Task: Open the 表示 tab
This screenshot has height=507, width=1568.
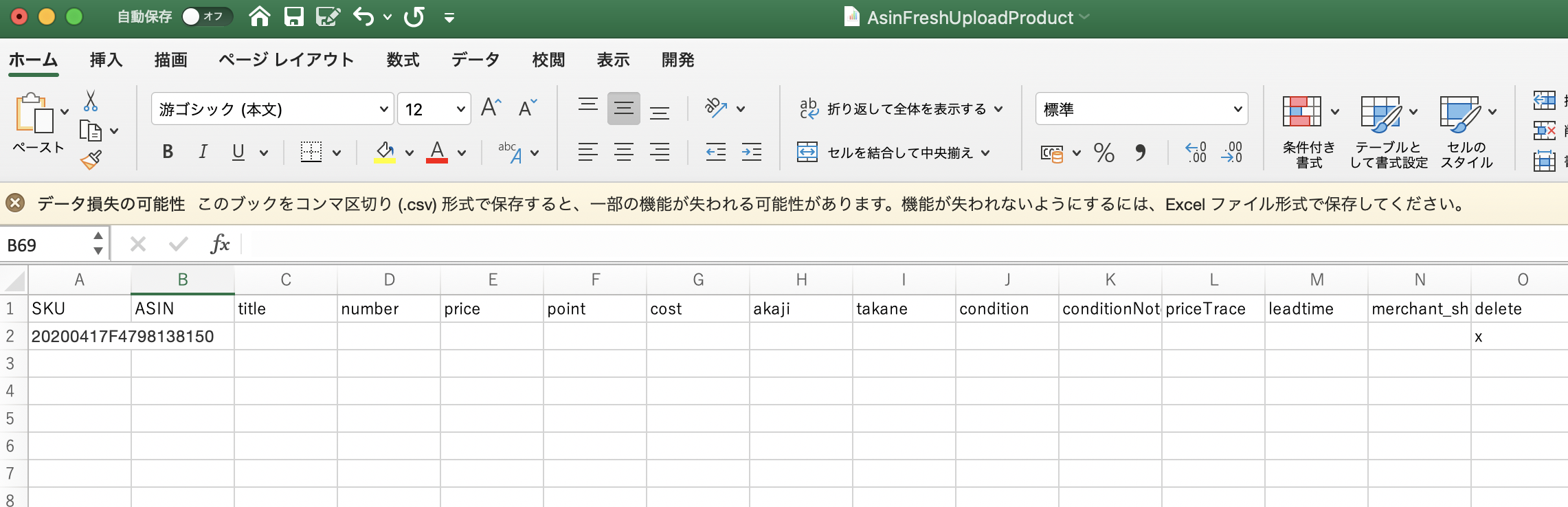Action: click(x=614, y=60)
